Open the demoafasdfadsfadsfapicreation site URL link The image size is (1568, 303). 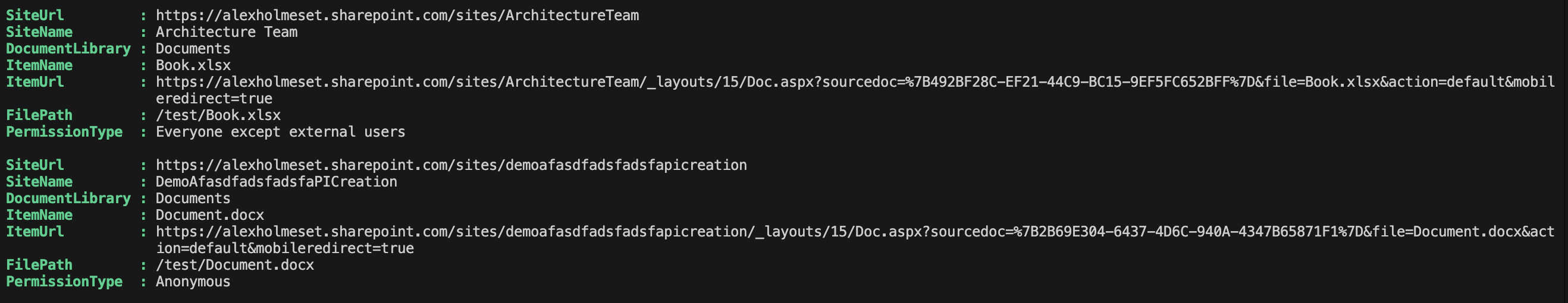click(451, 165)
